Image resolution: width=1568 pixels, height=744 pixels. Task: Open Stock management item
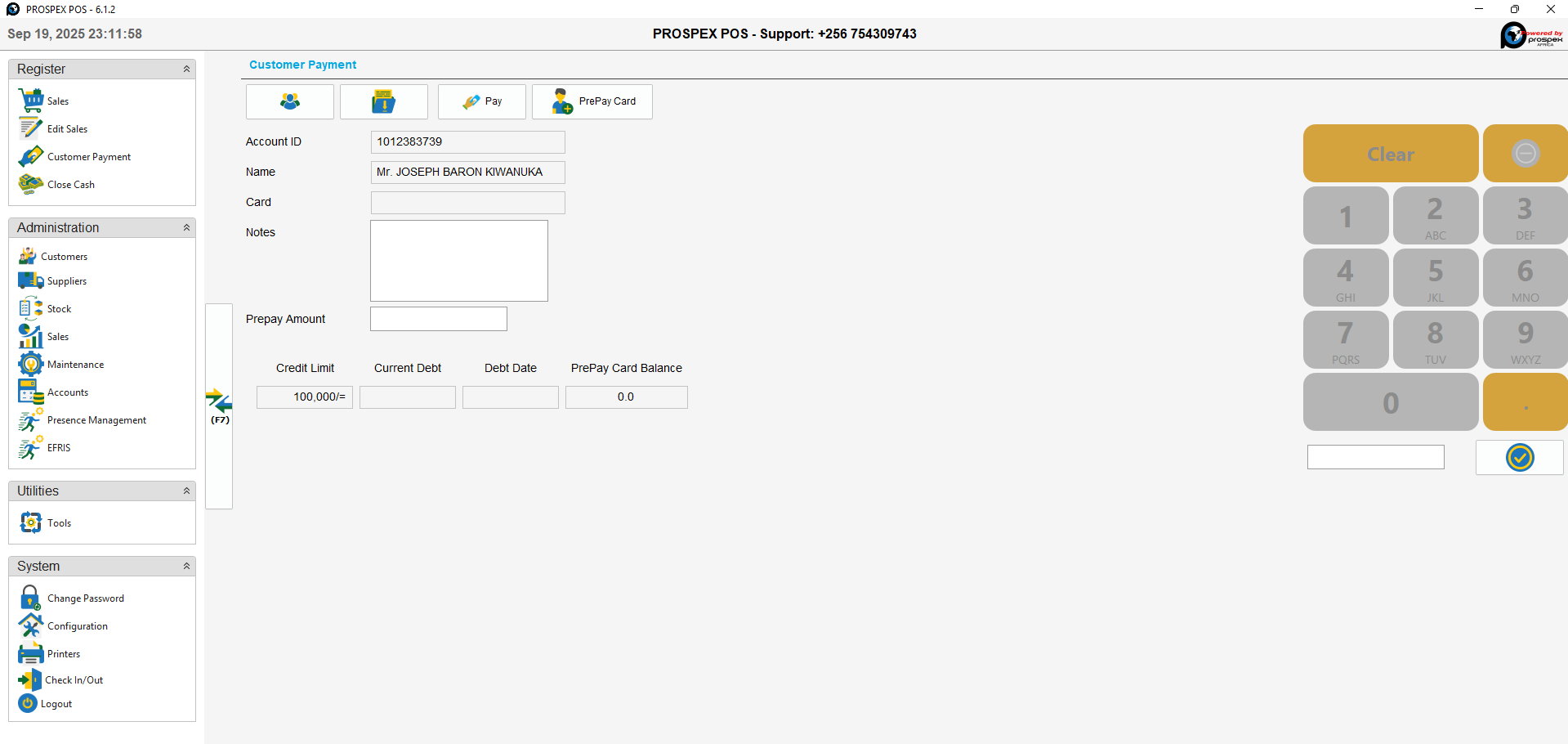[59, 309]
